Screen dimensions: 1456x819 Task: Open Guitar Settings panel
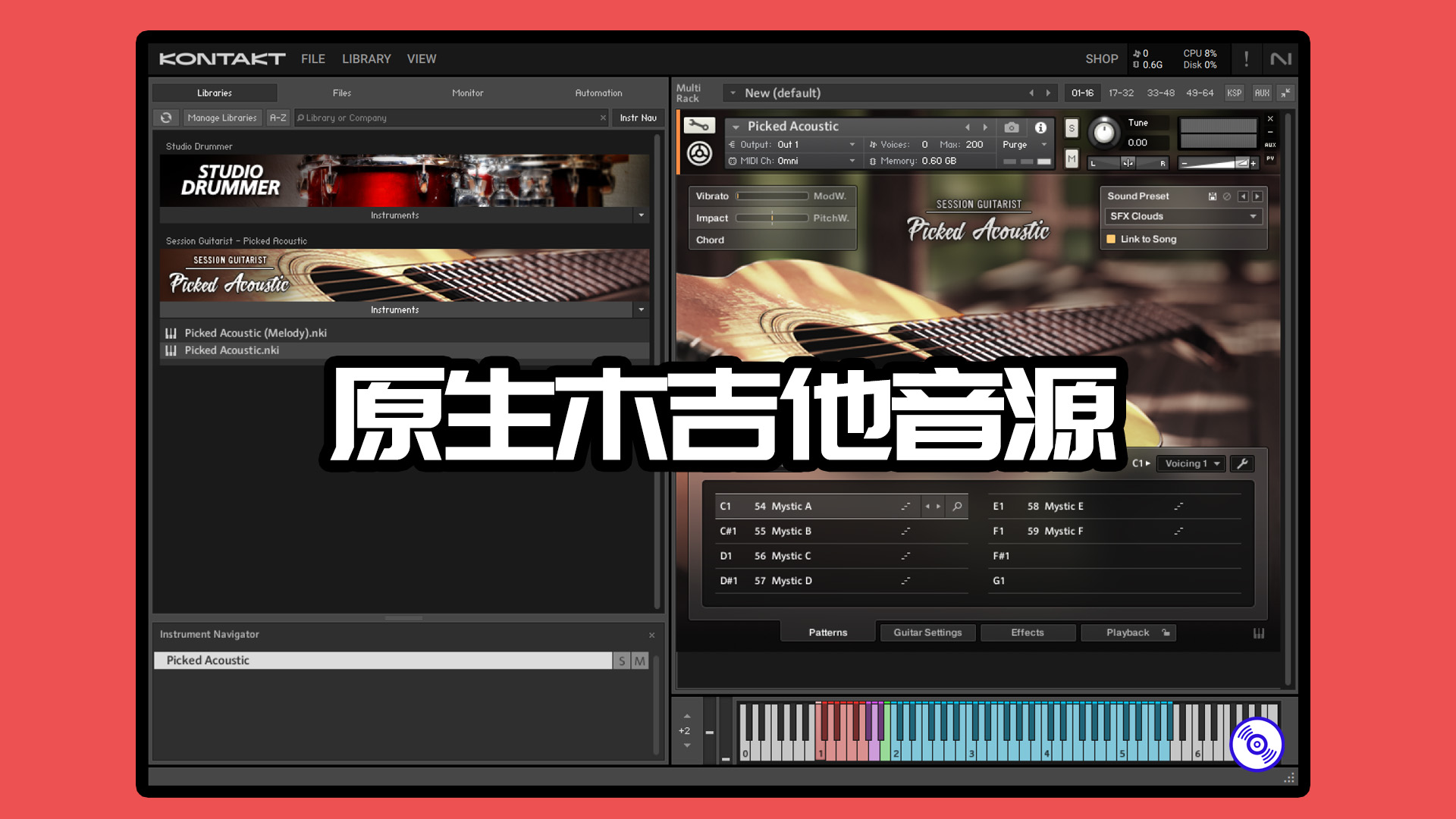click(x=927, y=632)
